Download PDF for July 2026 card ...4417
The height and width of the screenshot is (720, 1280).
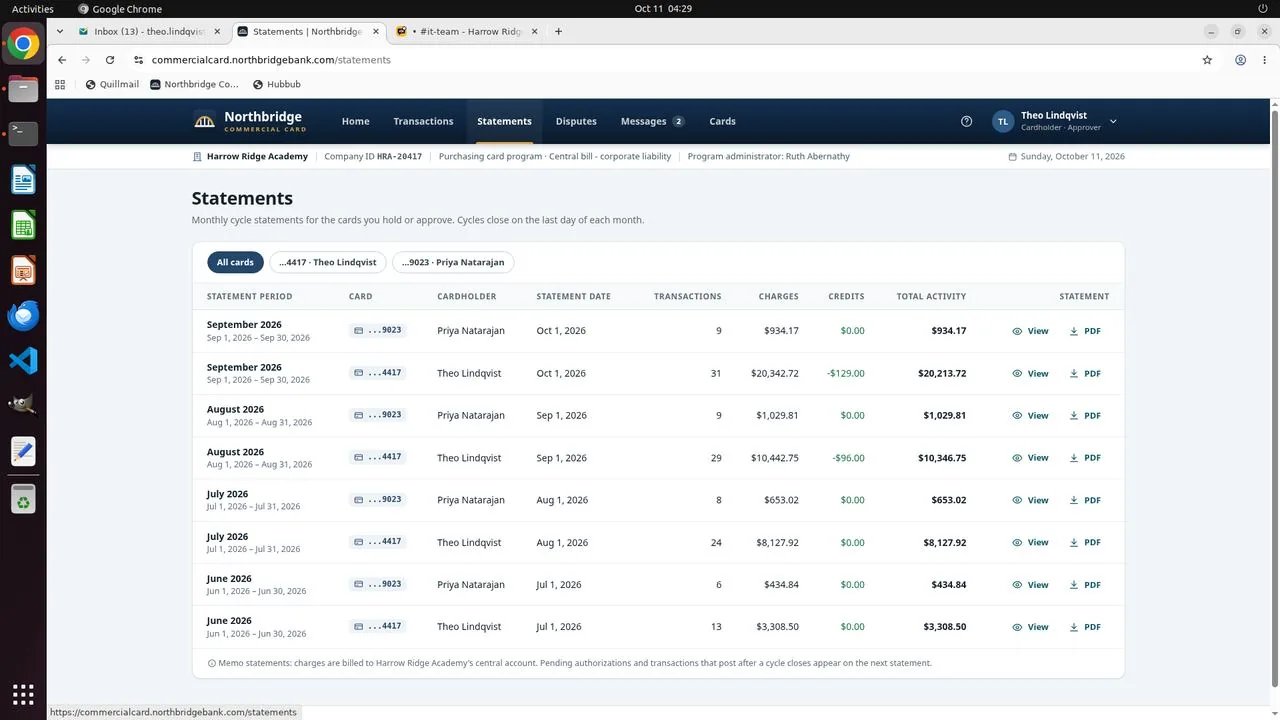[x=1085, y=542]
